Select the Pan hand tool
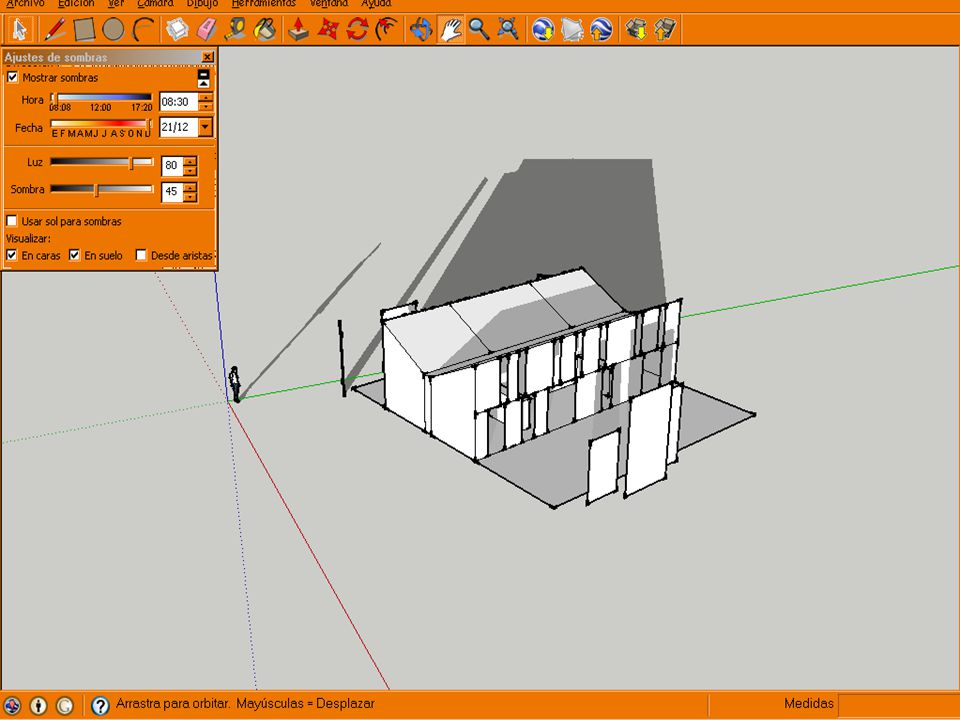The width and height of the screenshot is (960, 720). tap(451, 29)
